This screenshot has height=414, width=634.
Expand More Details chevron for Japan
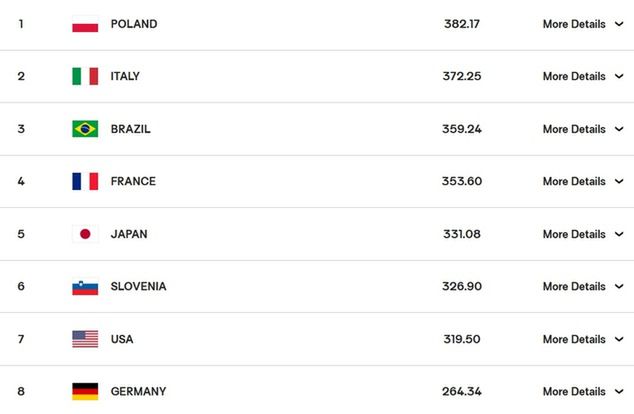pyautogui.click(x=619, y=234)
